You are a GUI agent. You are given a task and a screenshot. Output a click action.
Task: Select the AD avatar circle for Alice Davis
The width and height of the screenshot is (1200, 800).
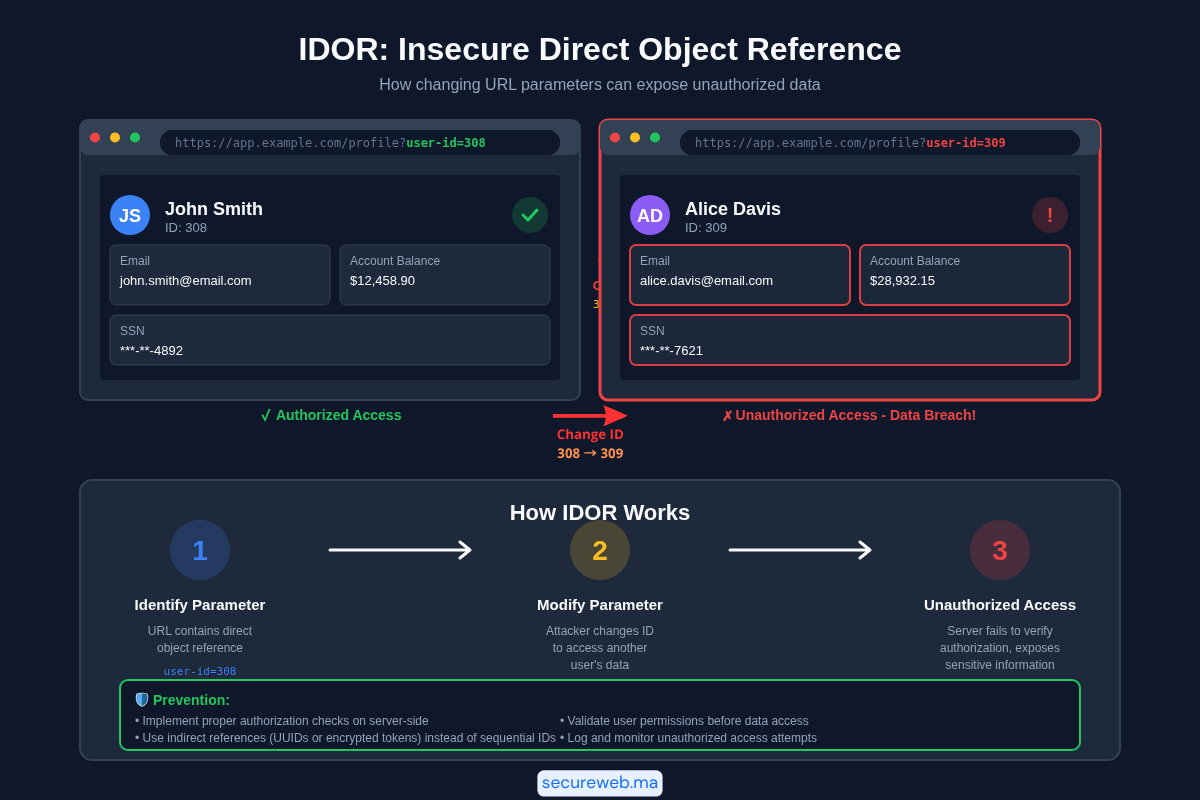tap(650, 214)
